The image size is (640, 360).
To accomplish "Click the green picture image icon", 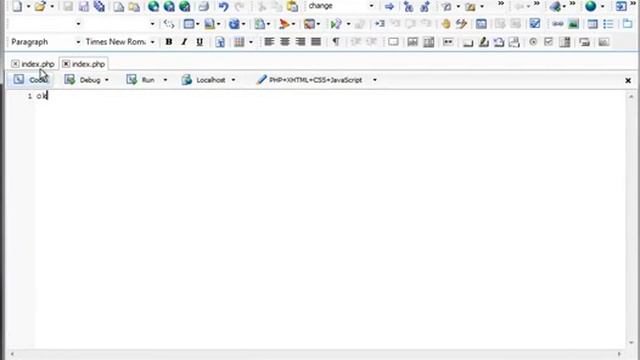I will [573, 24].
